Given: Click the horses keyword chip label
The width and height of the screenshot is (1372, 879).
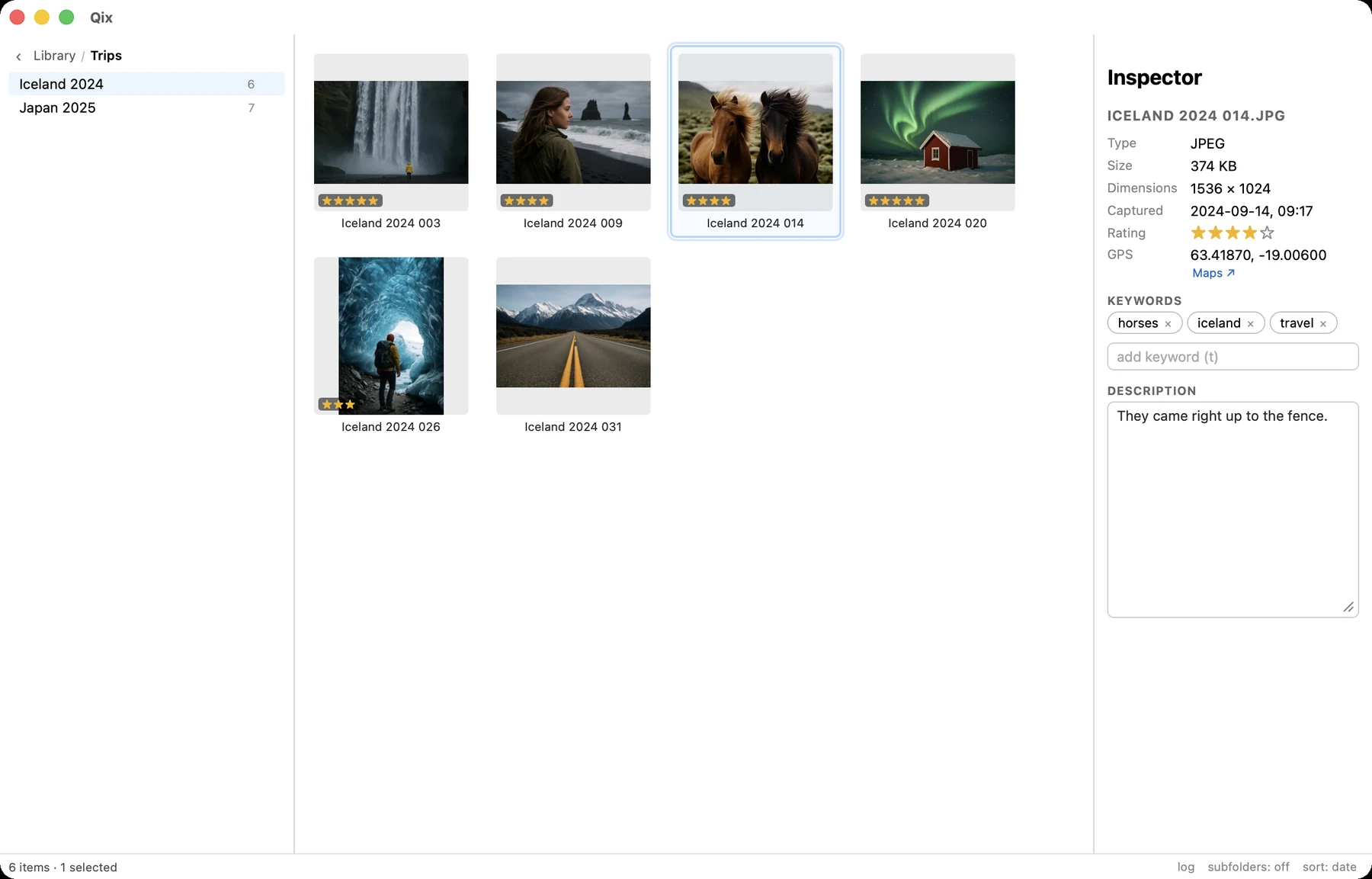Looking at the screenshot, I should [1138, 323].
